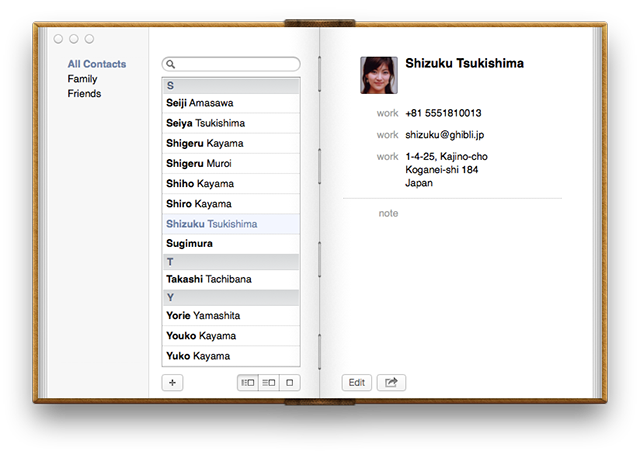This screenshot has height=451, width=640.
Task: Click the window minimize button
Action: click(x=74, y=39)
